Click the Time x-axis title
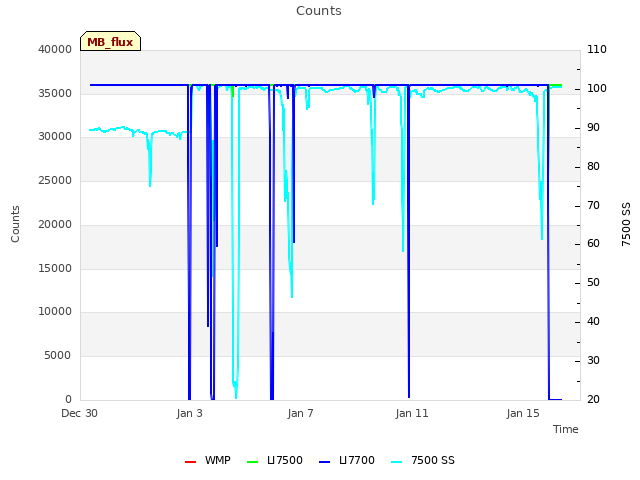This screenshot has width=640, height=480. pos(566,429)
